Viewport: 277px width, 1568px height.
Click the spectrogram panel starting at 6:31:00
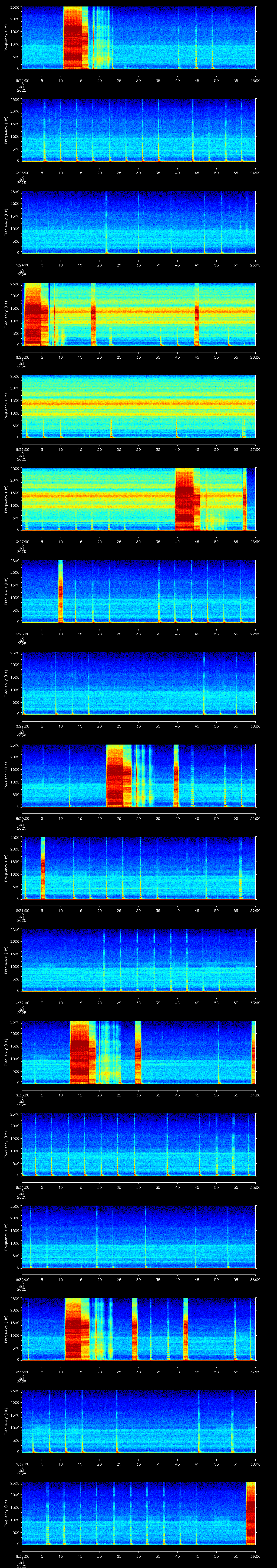pyautogui.click(x=138, y=868)
